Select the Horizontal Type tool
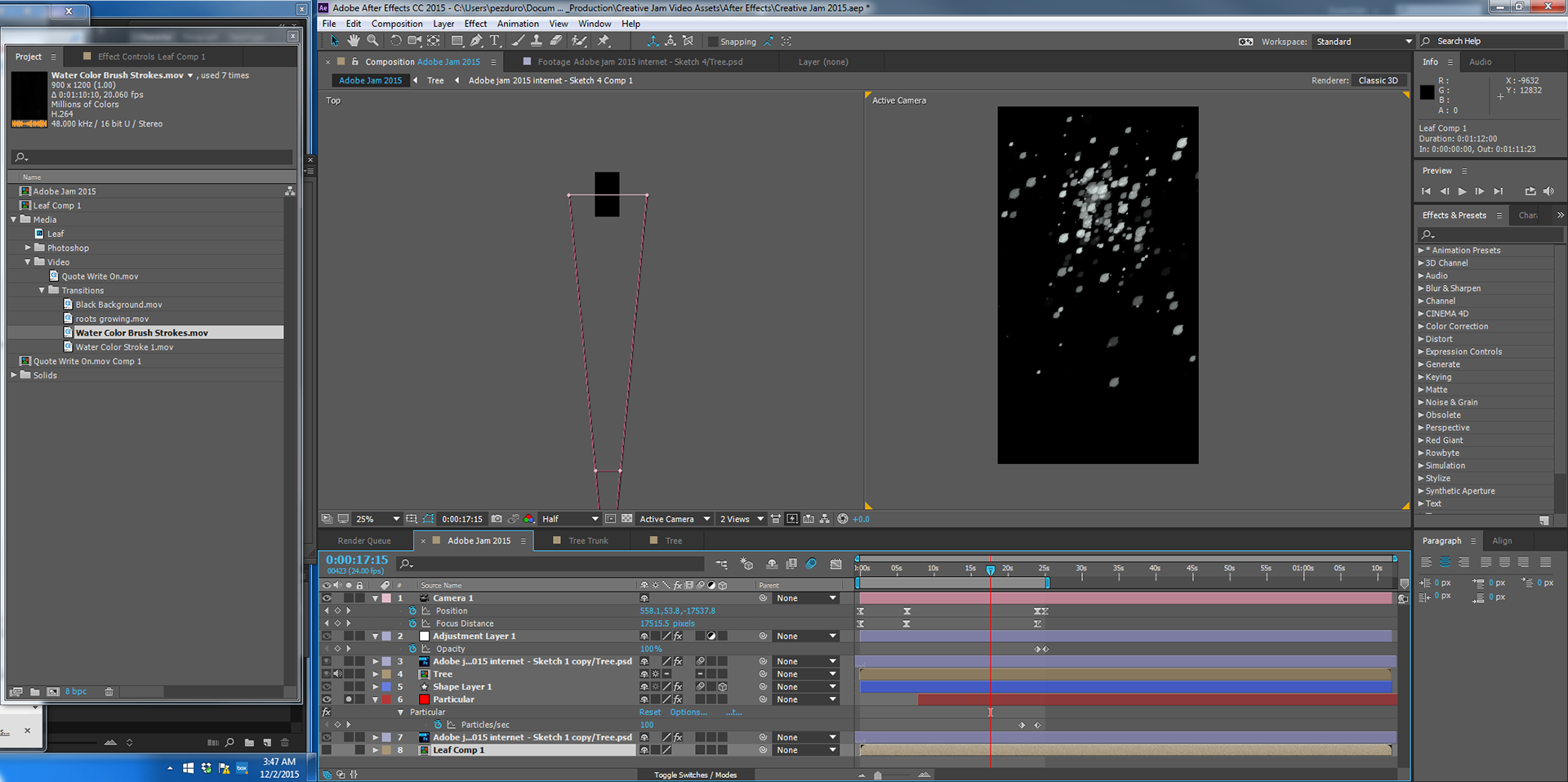The image size is (1568, 782). 495,41
